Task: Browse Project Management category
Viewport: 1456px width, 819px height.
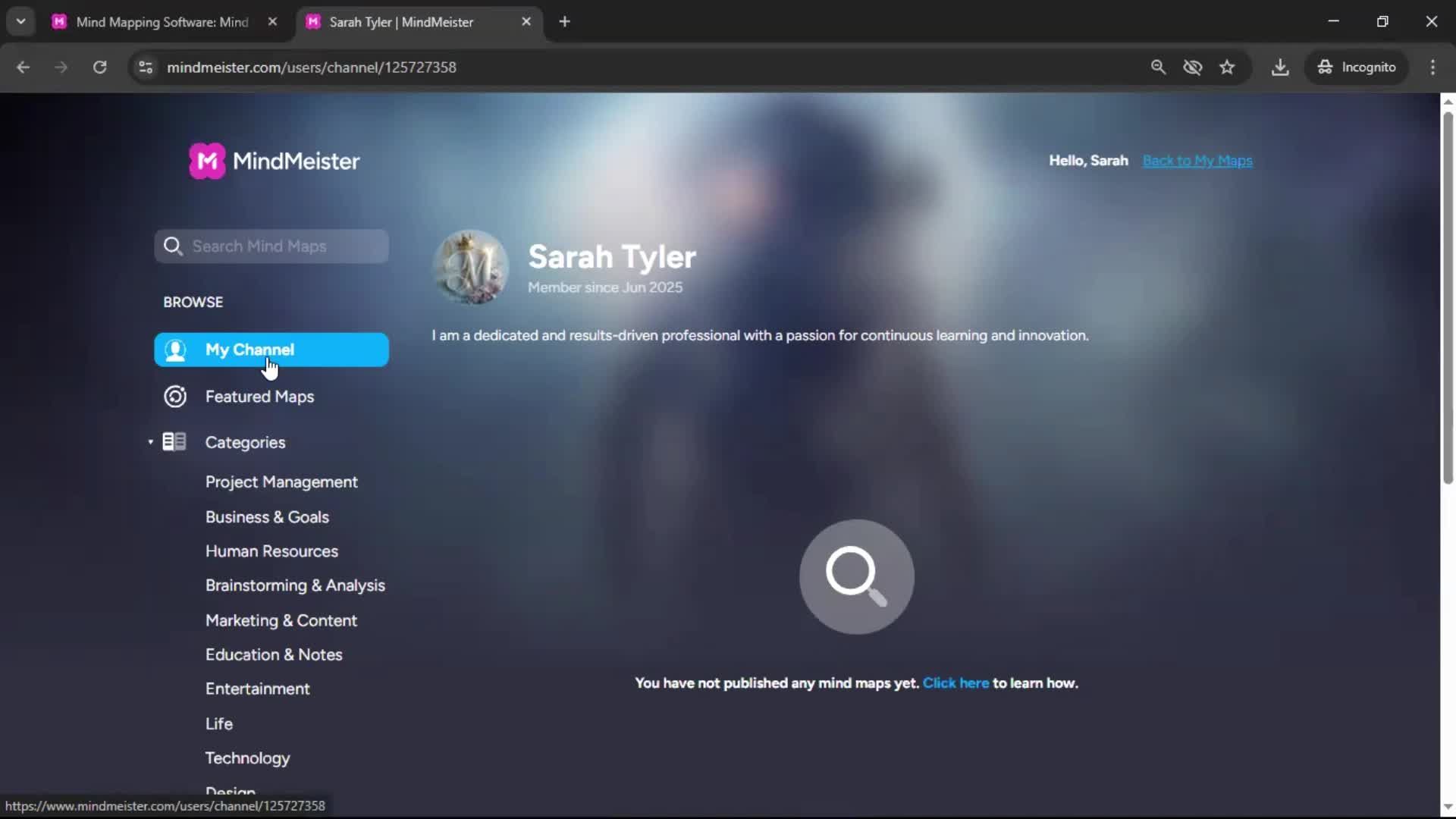Action: click(x=281, y=482)
